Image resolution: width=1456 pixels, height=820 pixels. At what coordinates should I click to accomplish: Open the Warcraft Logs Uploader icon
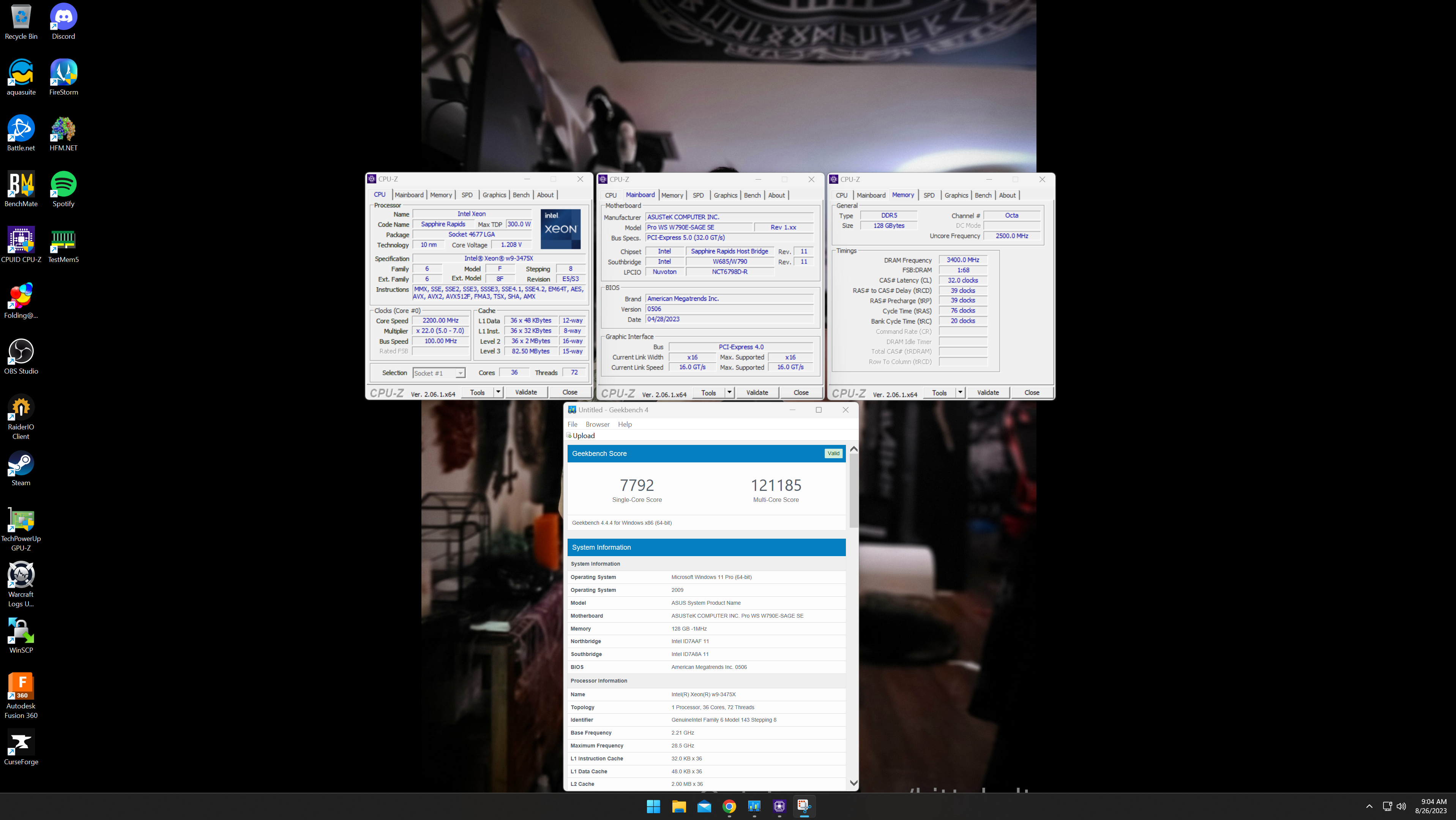pyautogui.click(x=21, y=584)
